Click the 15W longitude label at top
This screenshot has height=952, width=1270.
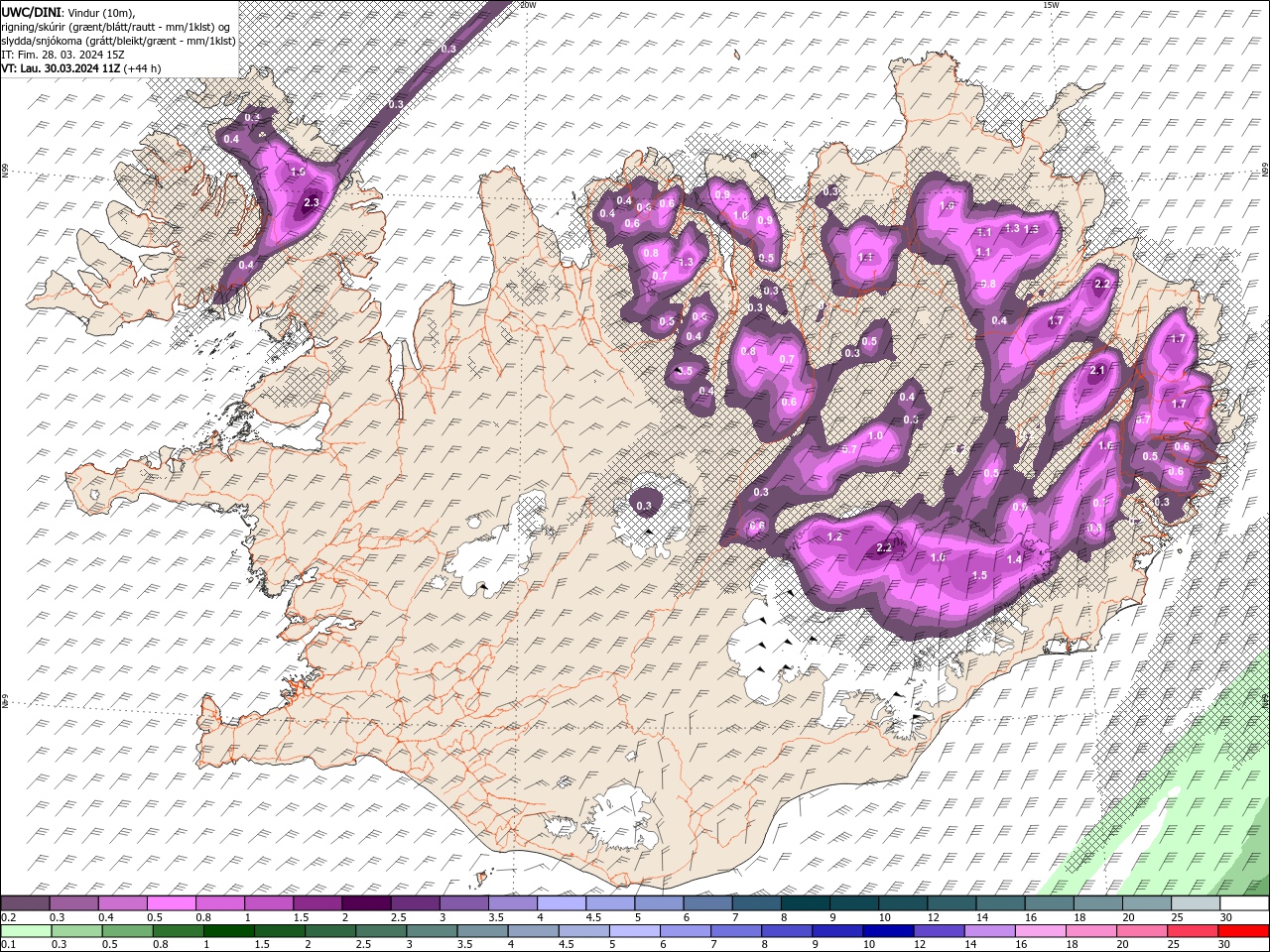tap(1051, 5)
